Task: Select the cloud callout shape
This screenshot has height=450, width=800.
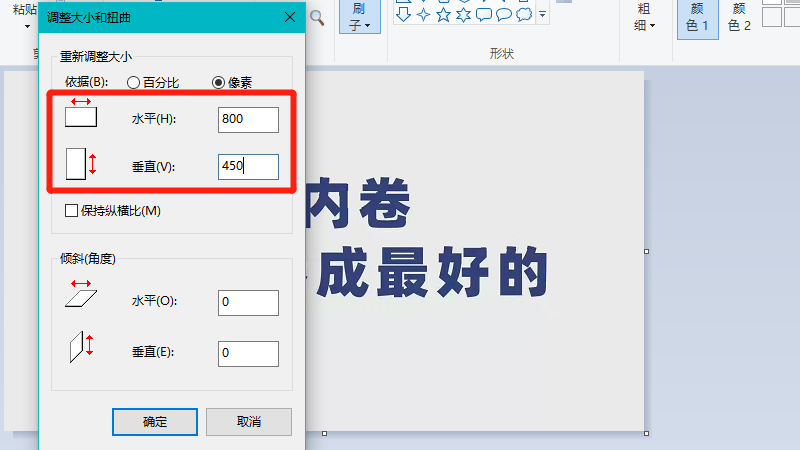Action: click(x=525, y=15)
